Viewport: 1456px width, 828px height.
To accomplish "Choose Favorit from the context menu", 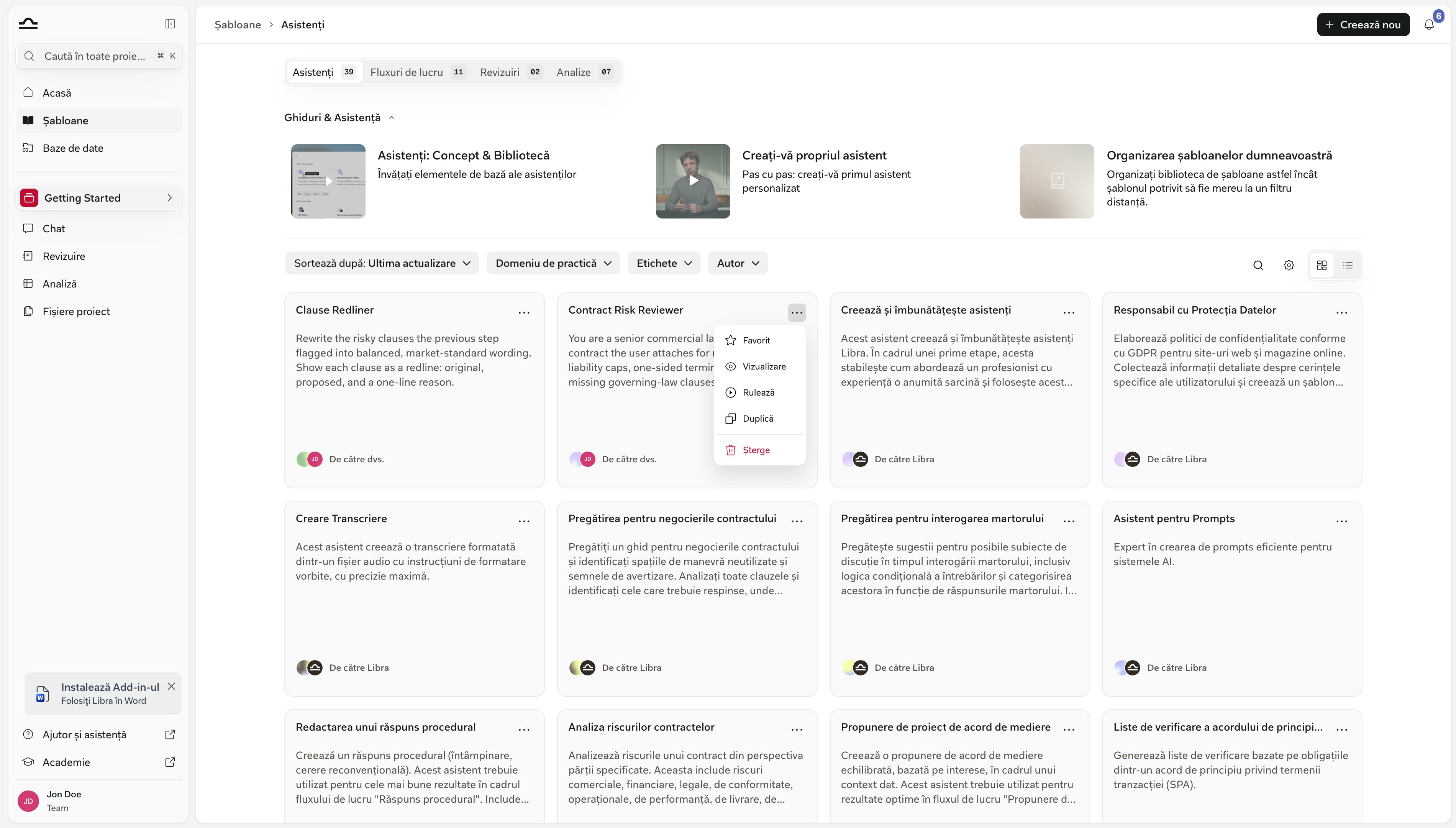I will [759, 340].
